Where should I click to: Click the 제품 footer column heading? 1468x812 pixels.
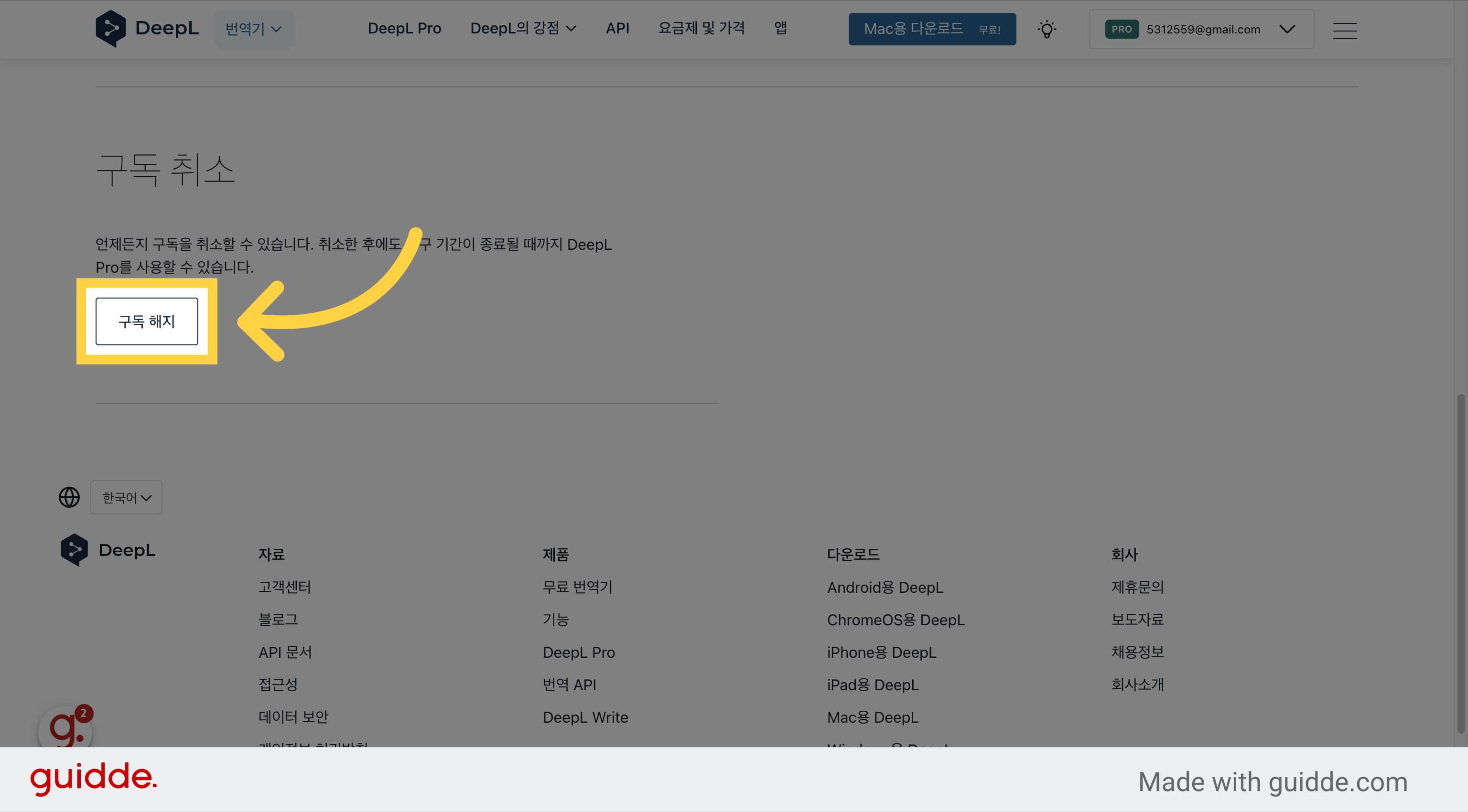click(556, 554)
